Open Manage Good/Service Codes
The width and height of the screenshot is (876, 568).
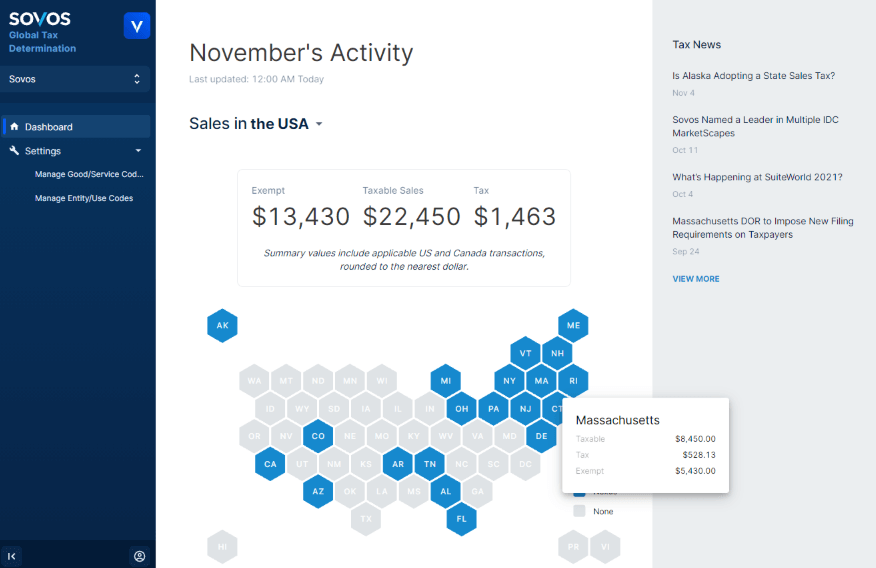tap(89, 174)
